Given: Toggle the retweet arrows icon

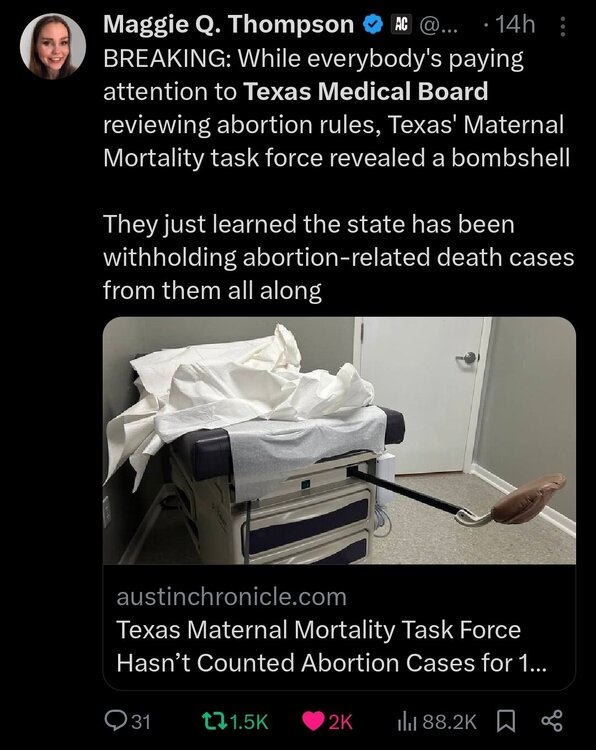Looking at the screenshot, I should point(214,721).
